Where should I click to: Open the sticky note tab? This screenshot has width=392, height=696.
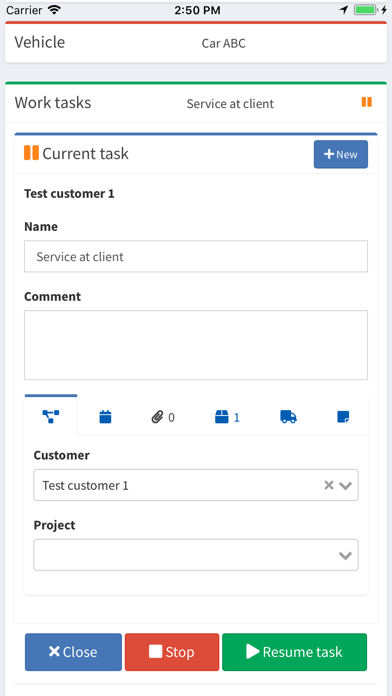click(343, 417)
